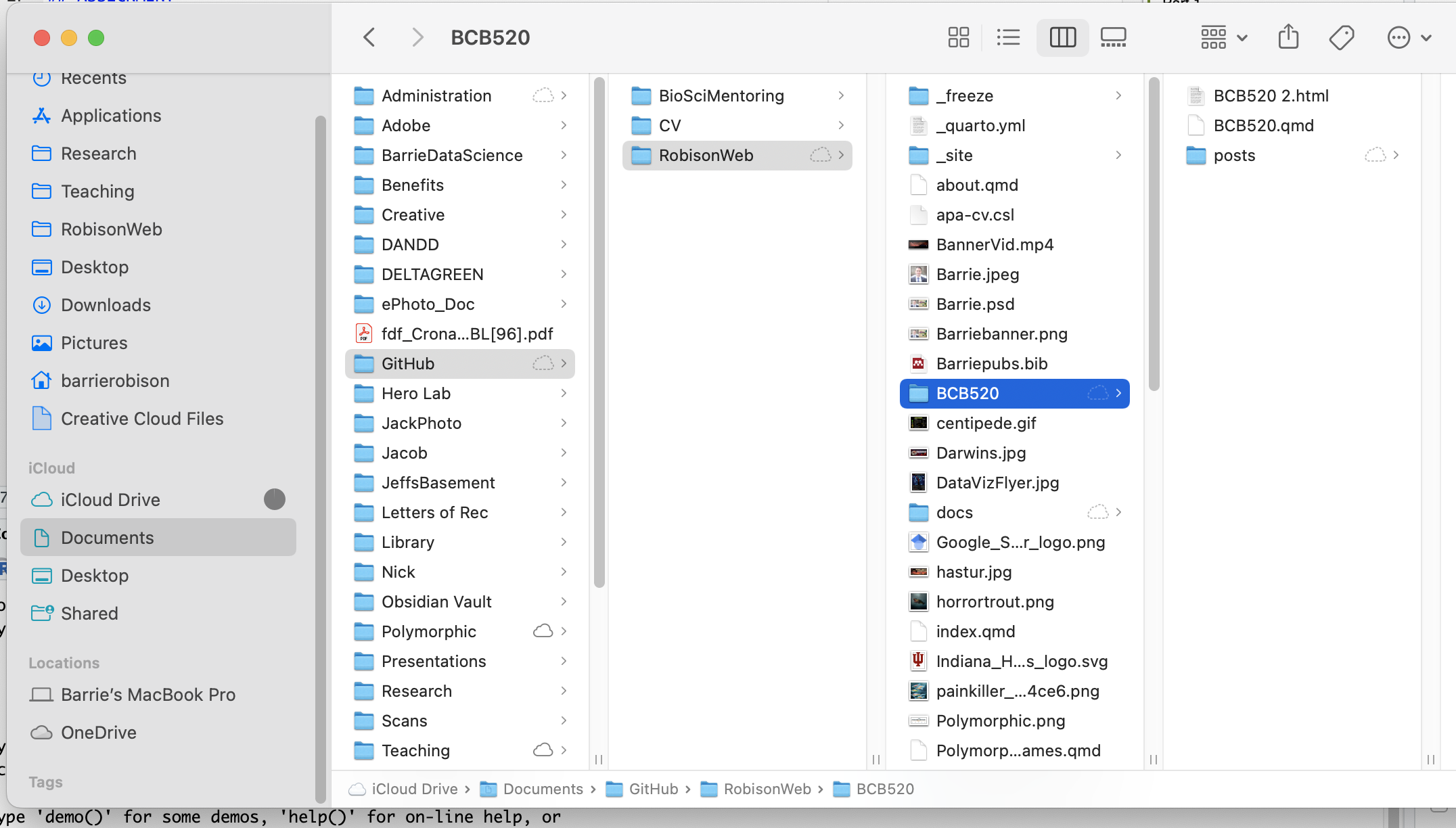Image resolution: width=1456 pixels, height=828 pixels.
Task: Switch to gallery view
Action: click(x=1113, y=37)
